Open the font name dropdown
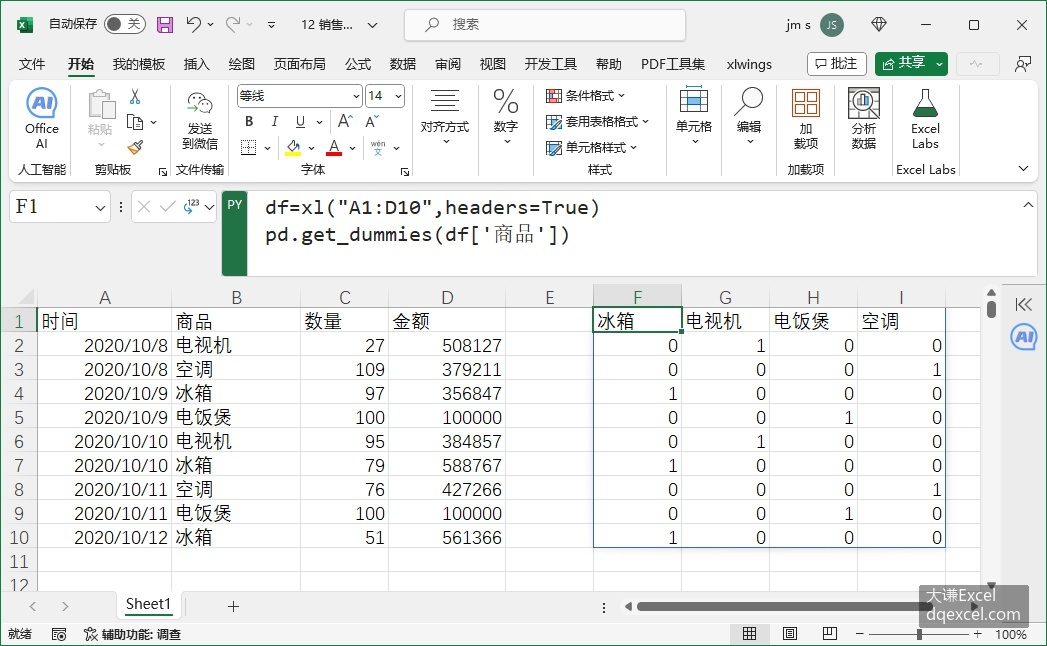This screenshot has height=646, width=1047. click(356, 96)
